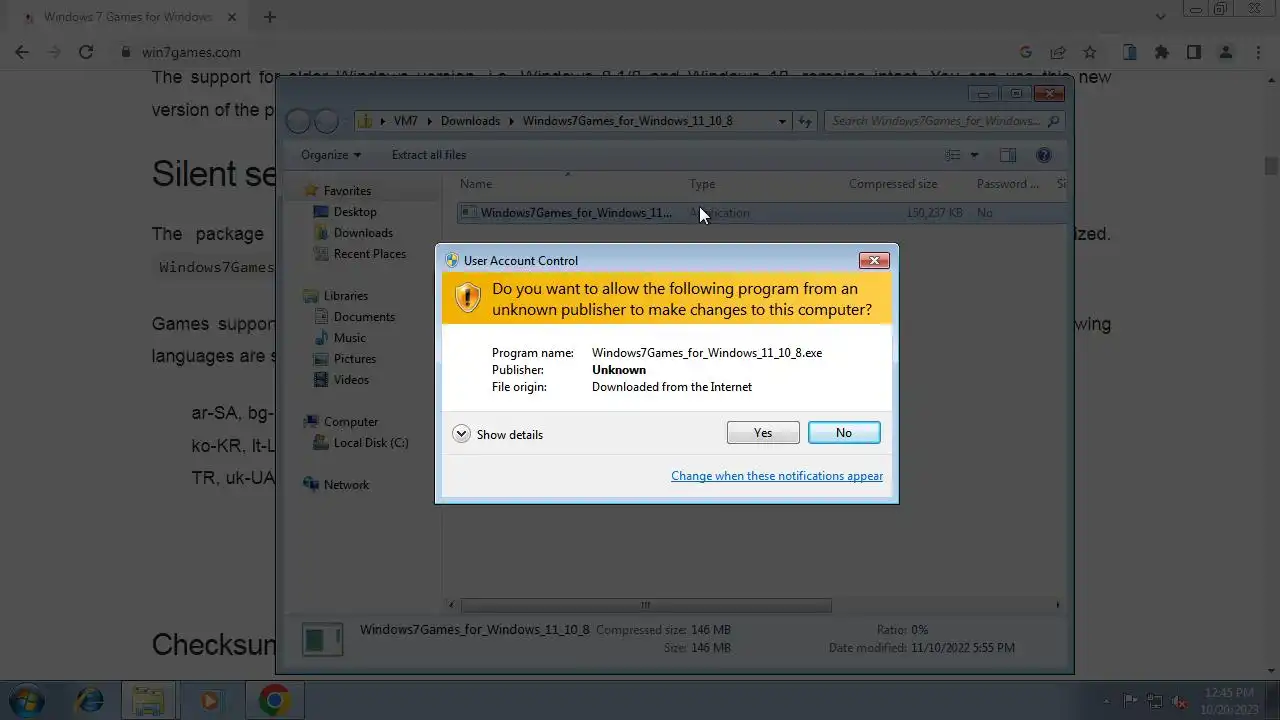Viewport: 1280px width, 720px height.
Task: Open Explorer help question mark icon
Action: pyautogui.click(x=1044, y=155)
